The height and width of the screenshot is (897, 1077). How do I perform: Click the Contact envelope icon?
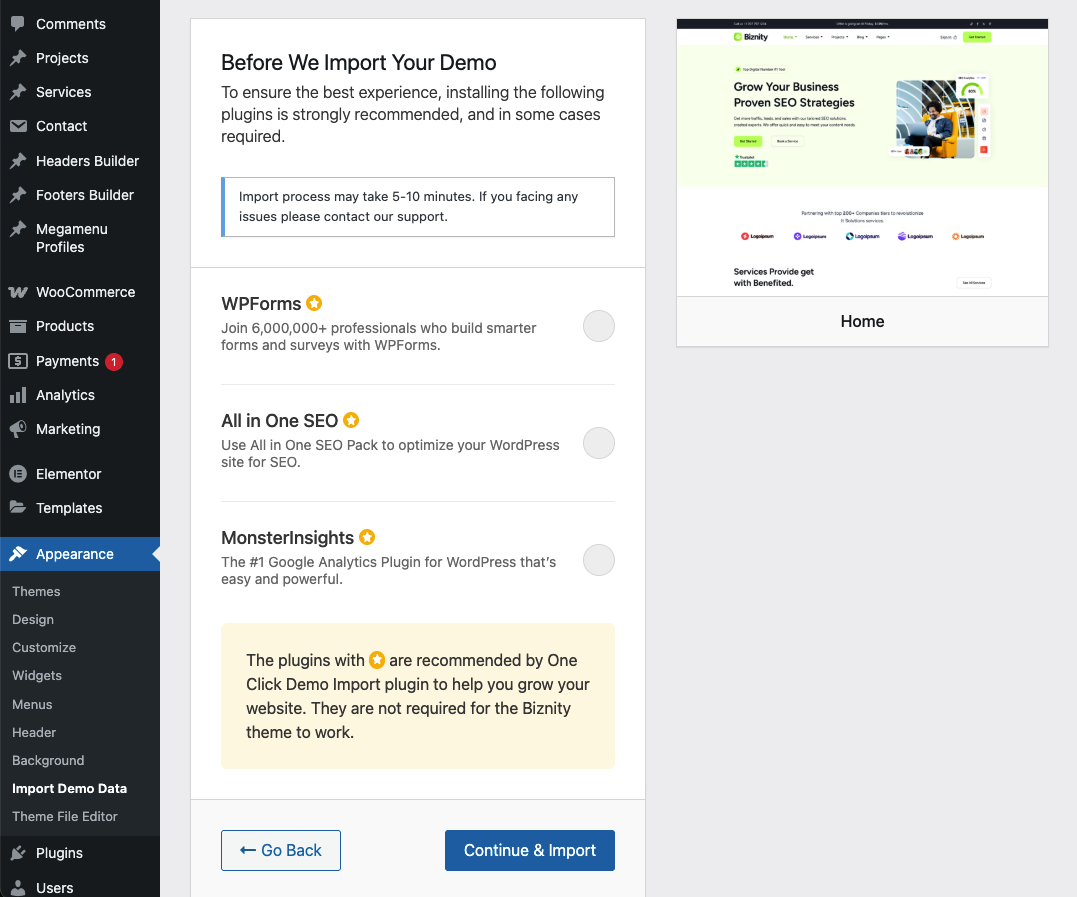tap(18, 126)
